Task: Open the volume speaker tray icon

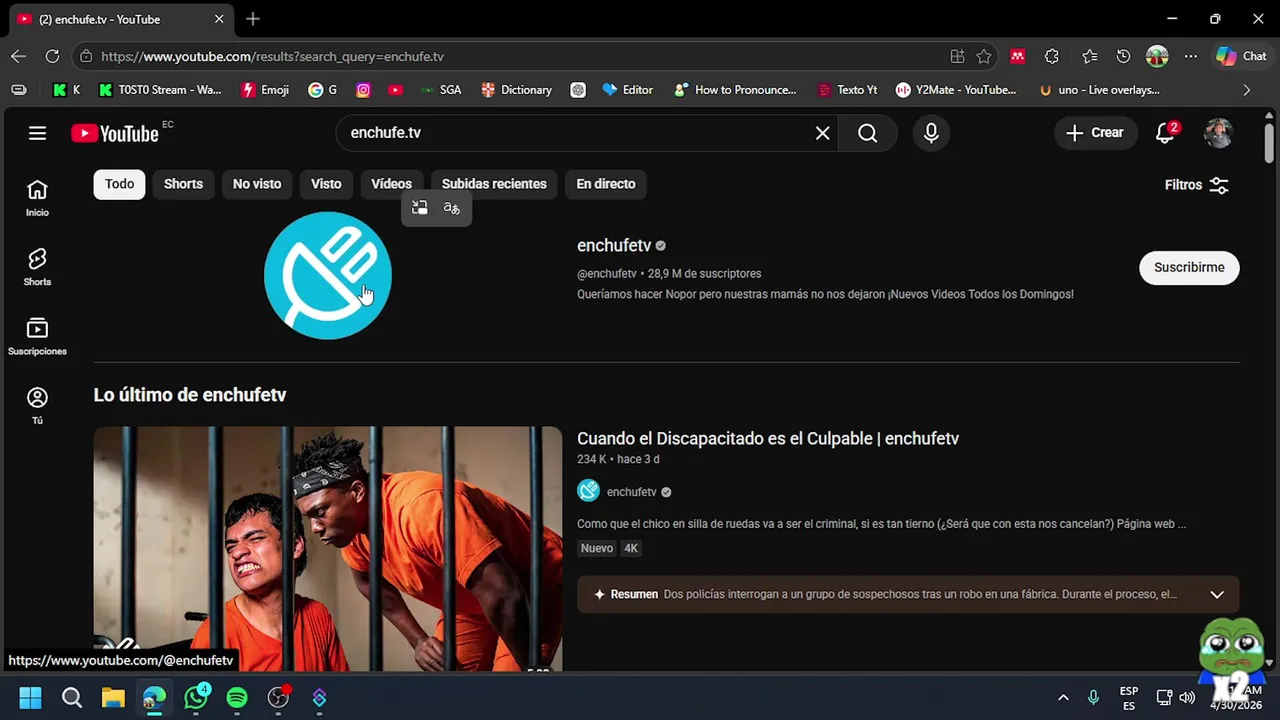Action: 1187,698
